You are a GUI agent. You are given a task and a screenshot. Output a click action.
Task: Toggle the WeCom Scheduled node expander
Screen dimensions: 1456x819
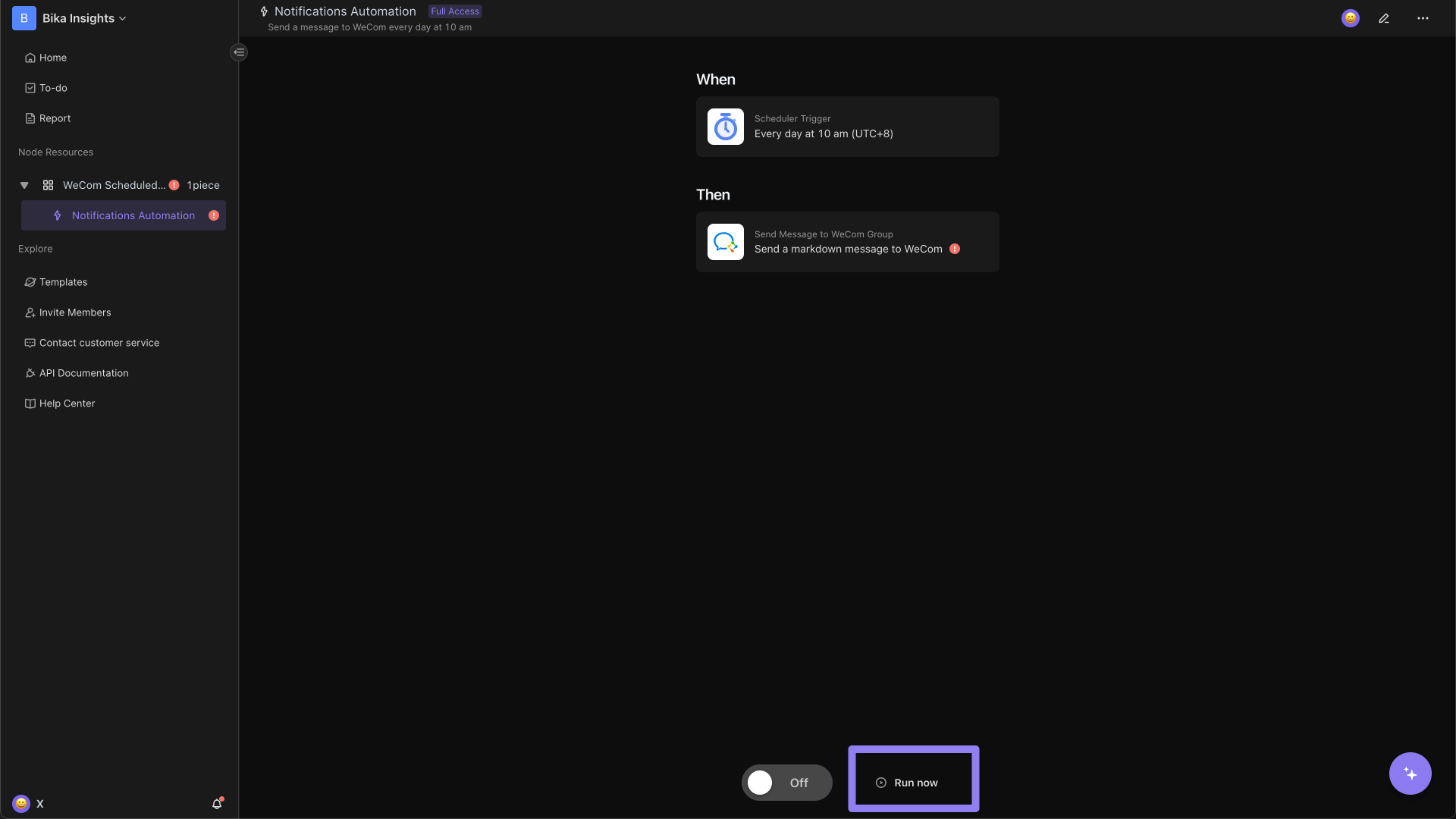coord(24,185)
